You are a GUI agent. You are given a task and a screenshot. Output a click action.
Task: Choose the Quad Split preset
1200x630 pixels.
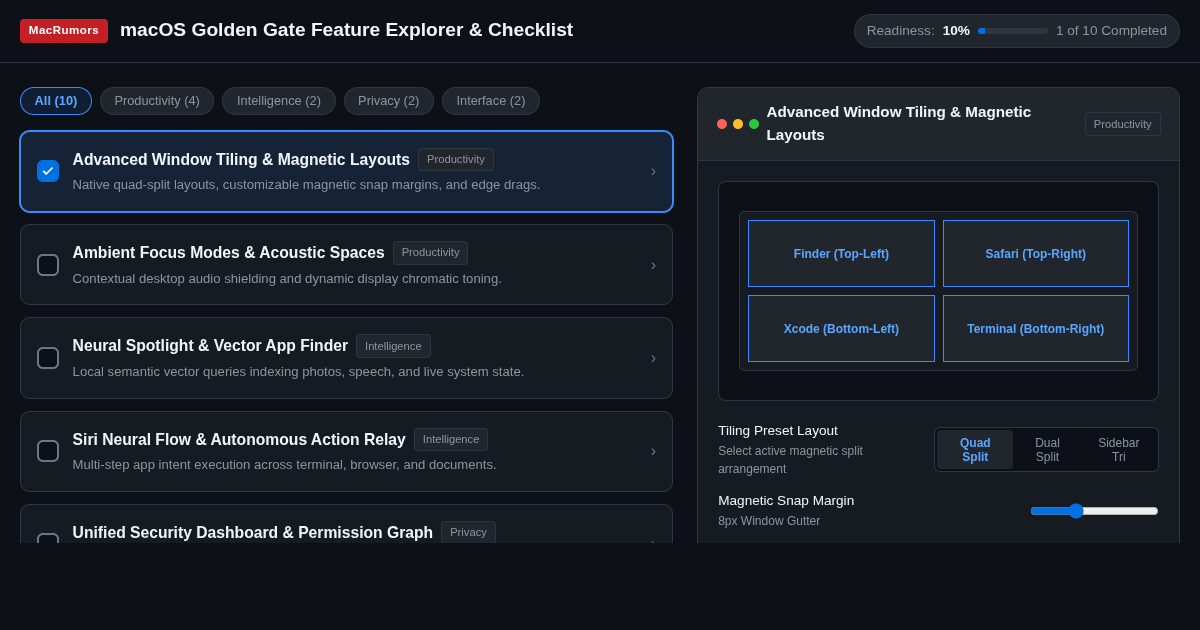975,450
